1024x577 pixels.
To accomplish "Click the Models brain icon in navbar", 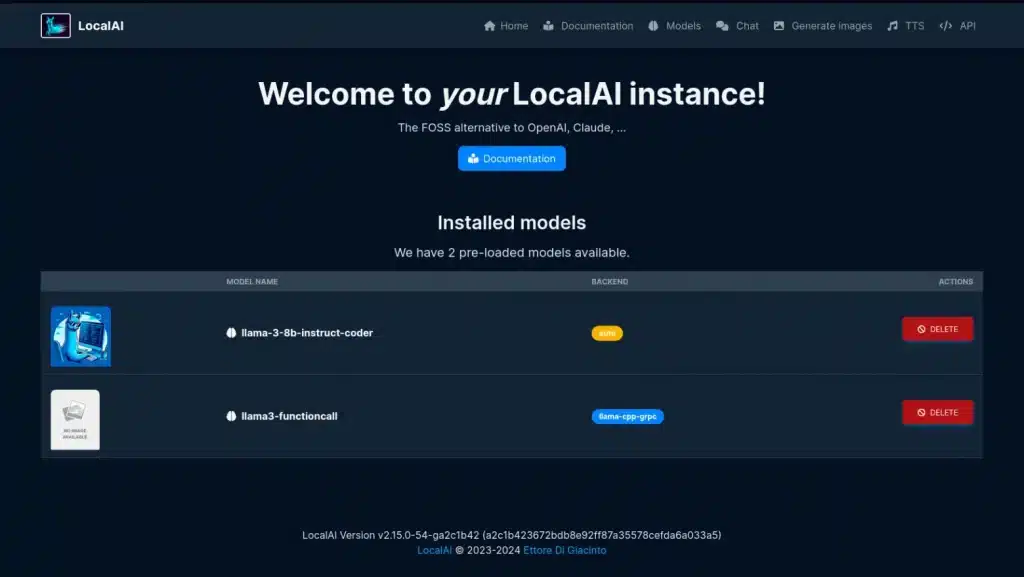I will tap(653, 26).
